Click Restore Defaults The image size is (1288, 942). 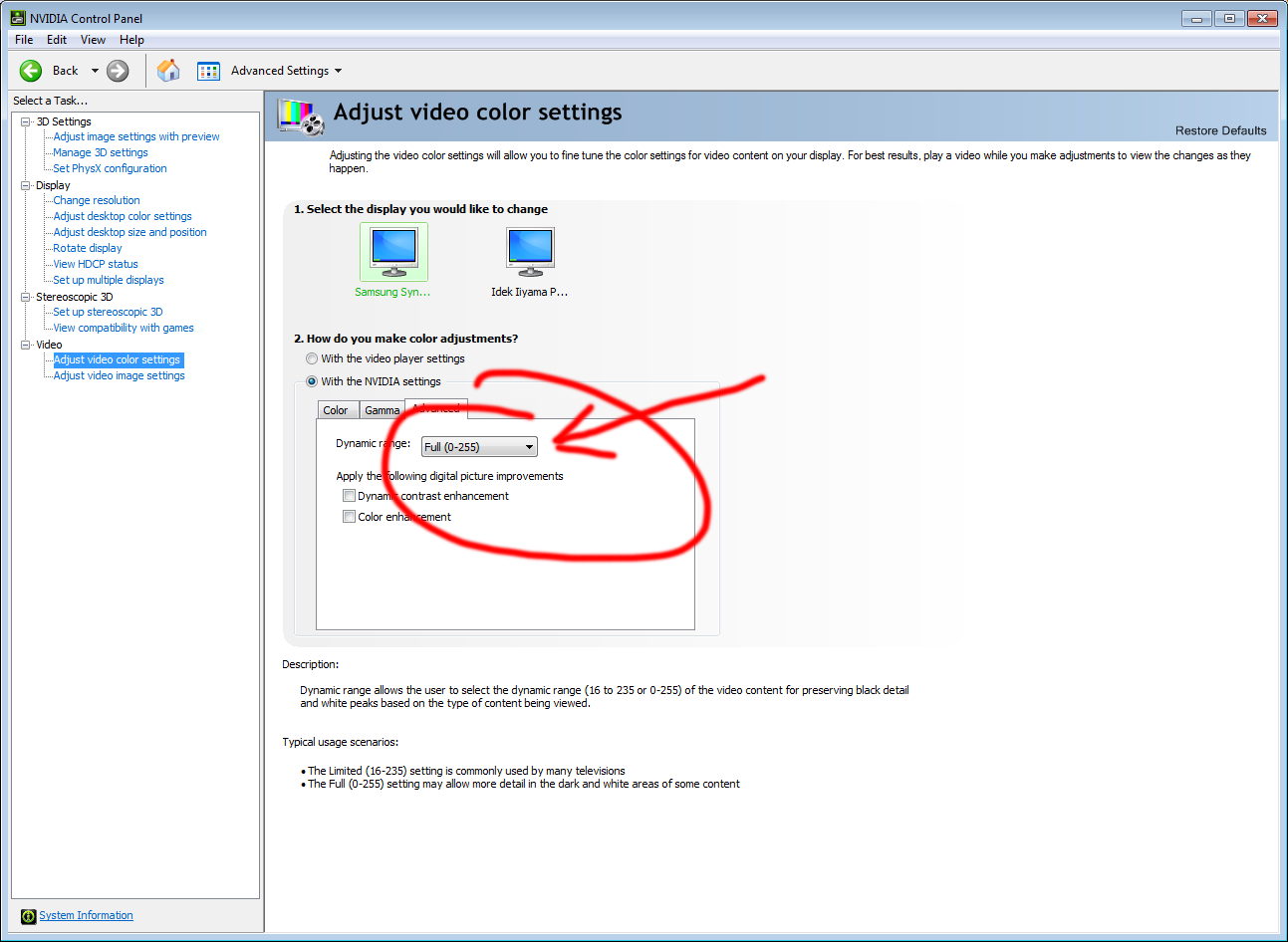pyautogui.click(x=1220, y=130)
